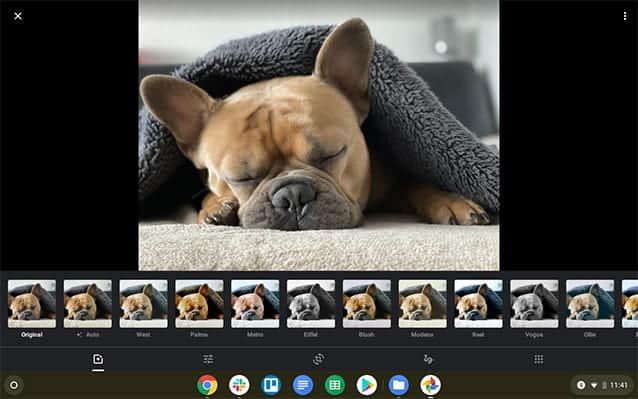Open the more apps grid tab
This screenshot has height=399, width=638.
coord(538,359)
